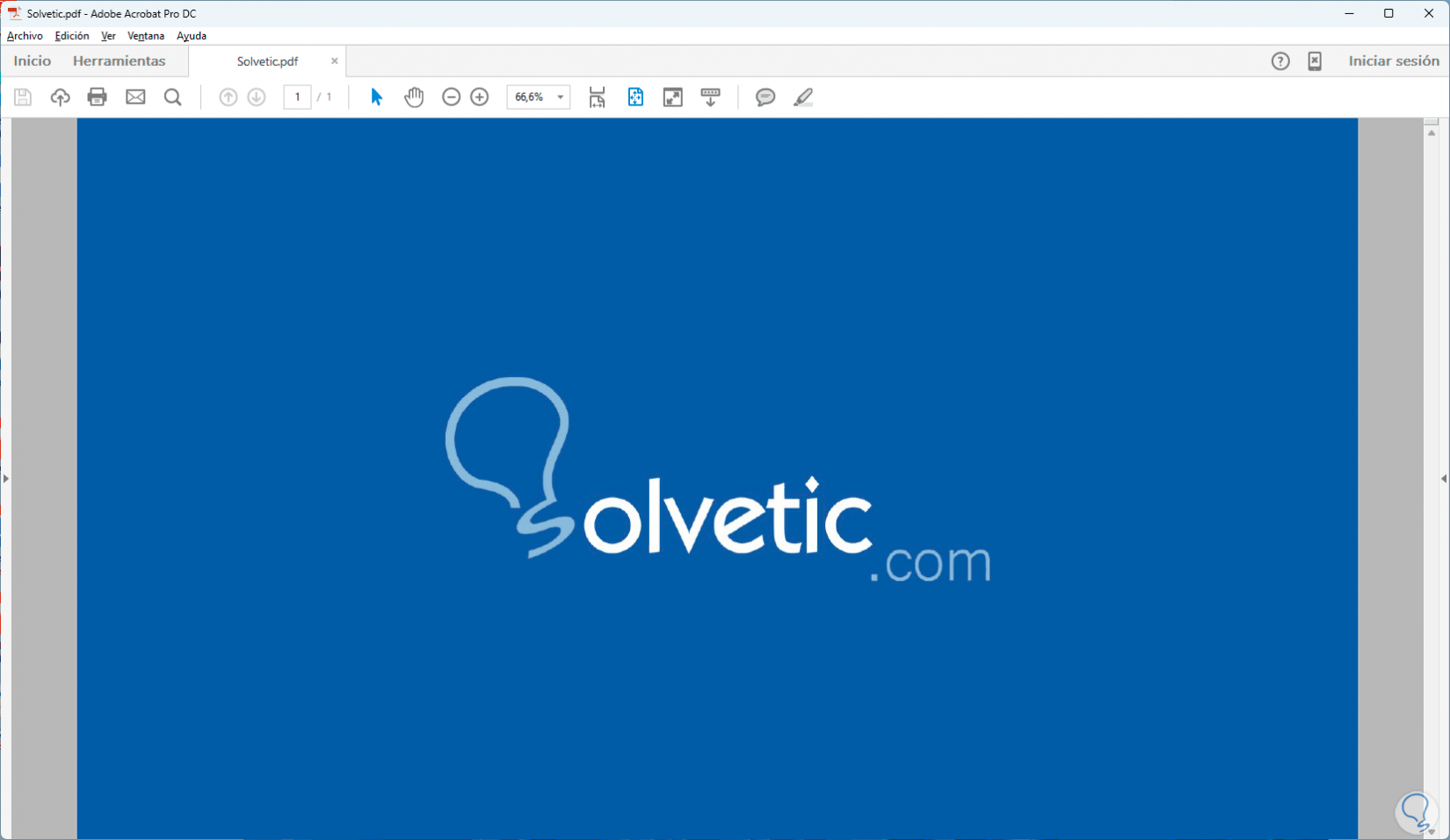Send the file by email envelope icon
Image resolution: width=1450 pixels, height=840 pixels.
click(x=135, y=97)
